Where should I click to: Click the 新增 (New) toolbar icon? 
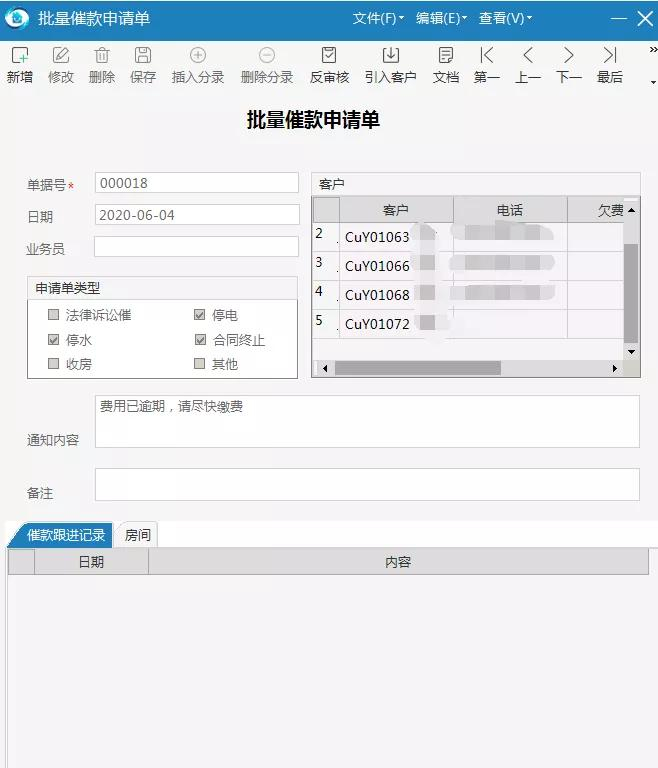20,55
